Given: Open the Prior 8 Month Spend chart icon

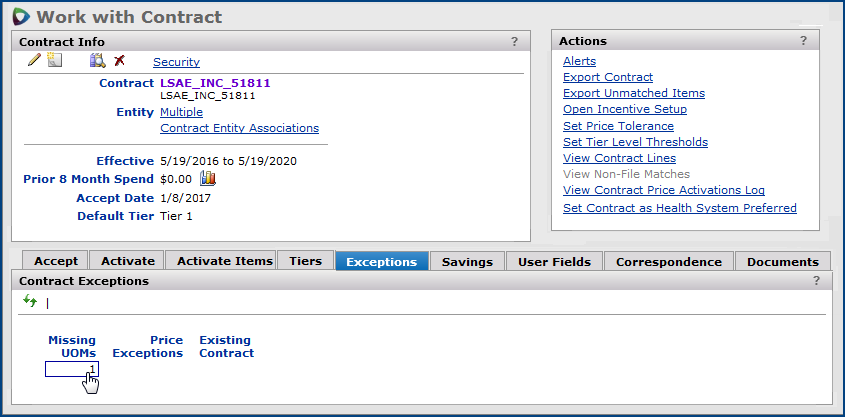Looking at the screenshot, I should tap(208, 178).
